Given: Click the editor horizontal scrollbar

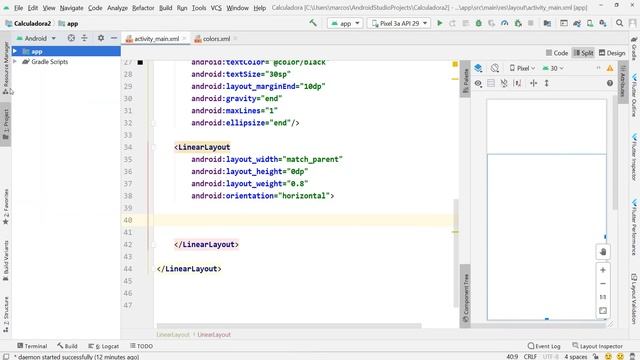Looking at the screenshot, I should click(289, 325).
